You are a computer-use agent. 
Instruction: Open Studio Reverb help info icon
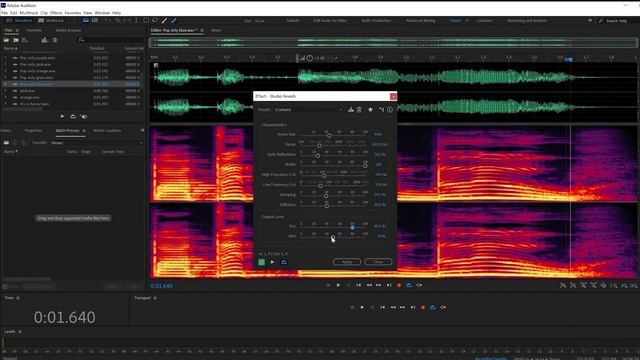tap(390, 109)
